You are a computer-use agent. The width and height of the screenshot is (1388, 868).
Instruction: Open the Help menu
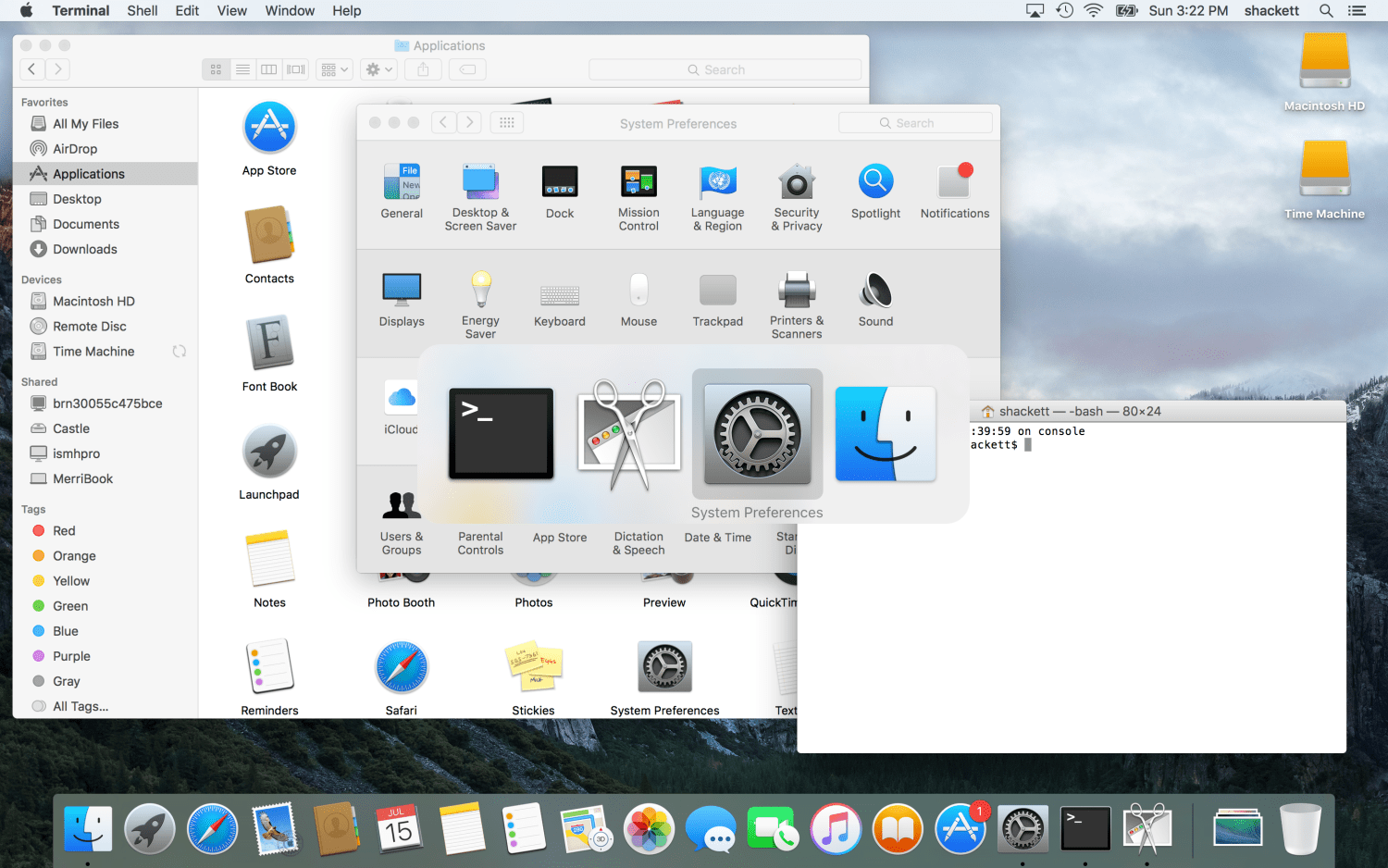click(347, 11)
